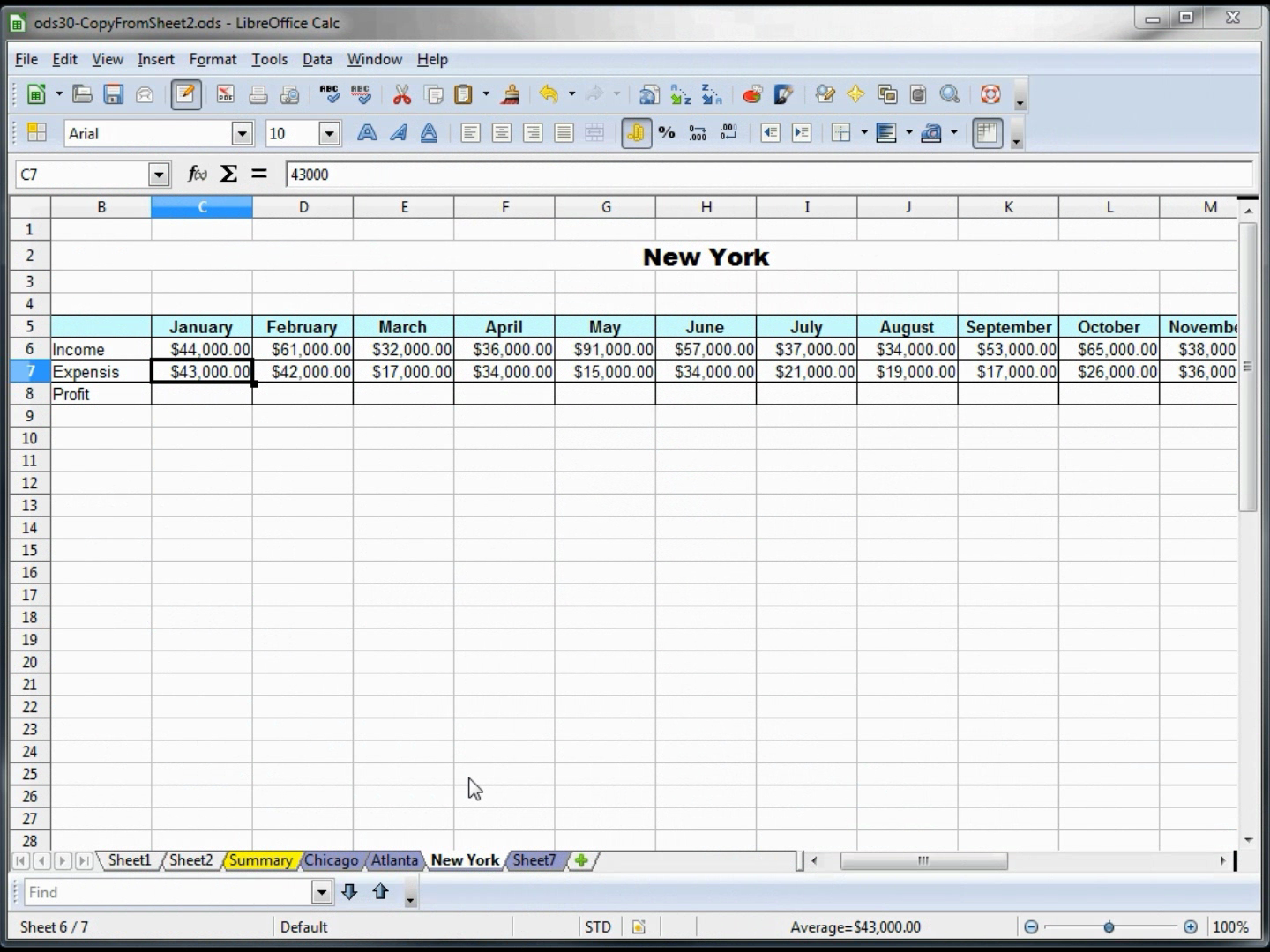Open the Name Box dropdown
The height and width of the screenshot is (952, 1270).
tap(159, 175)
